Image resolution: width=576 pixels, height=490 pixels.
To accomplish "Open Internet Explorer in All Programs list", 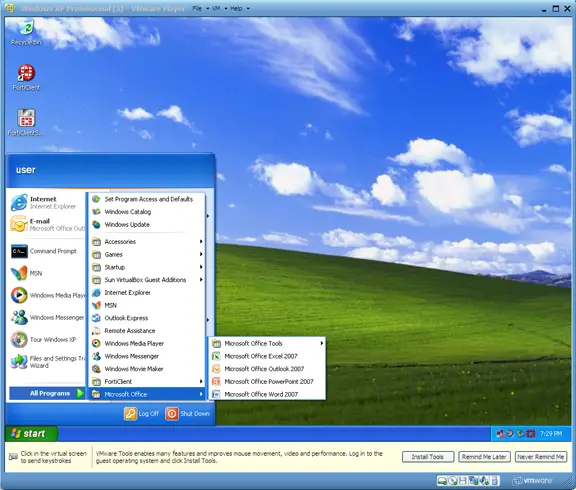I will click(x=147, y=292).
